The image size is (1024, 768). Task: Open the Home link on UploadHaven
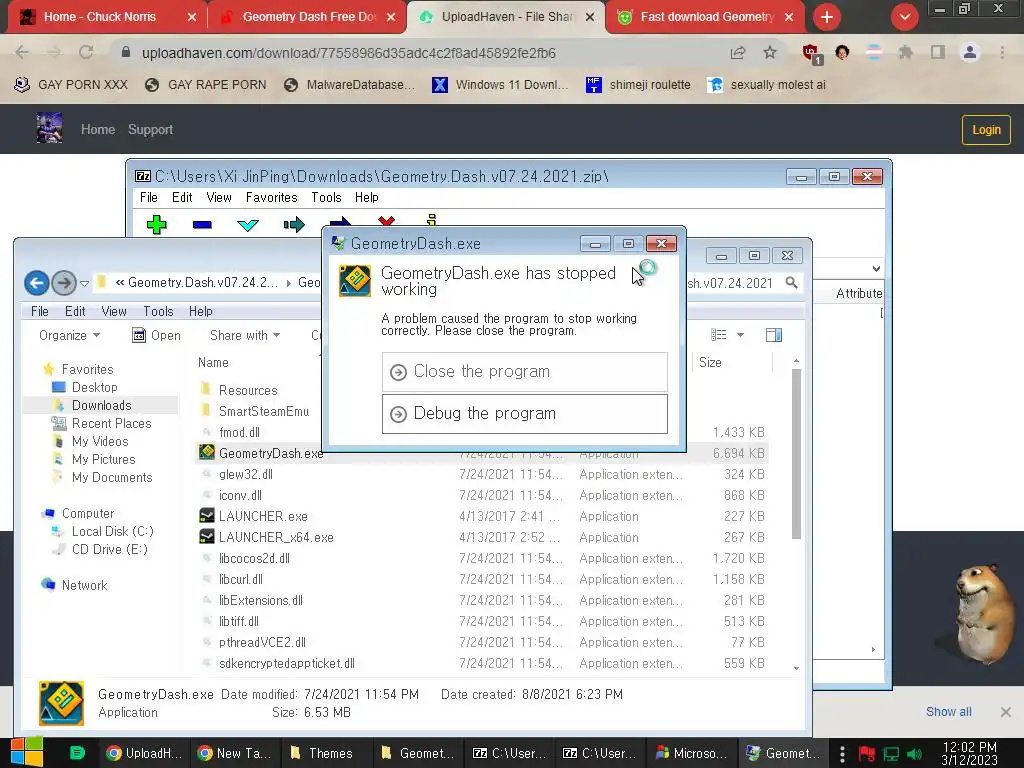98,129
